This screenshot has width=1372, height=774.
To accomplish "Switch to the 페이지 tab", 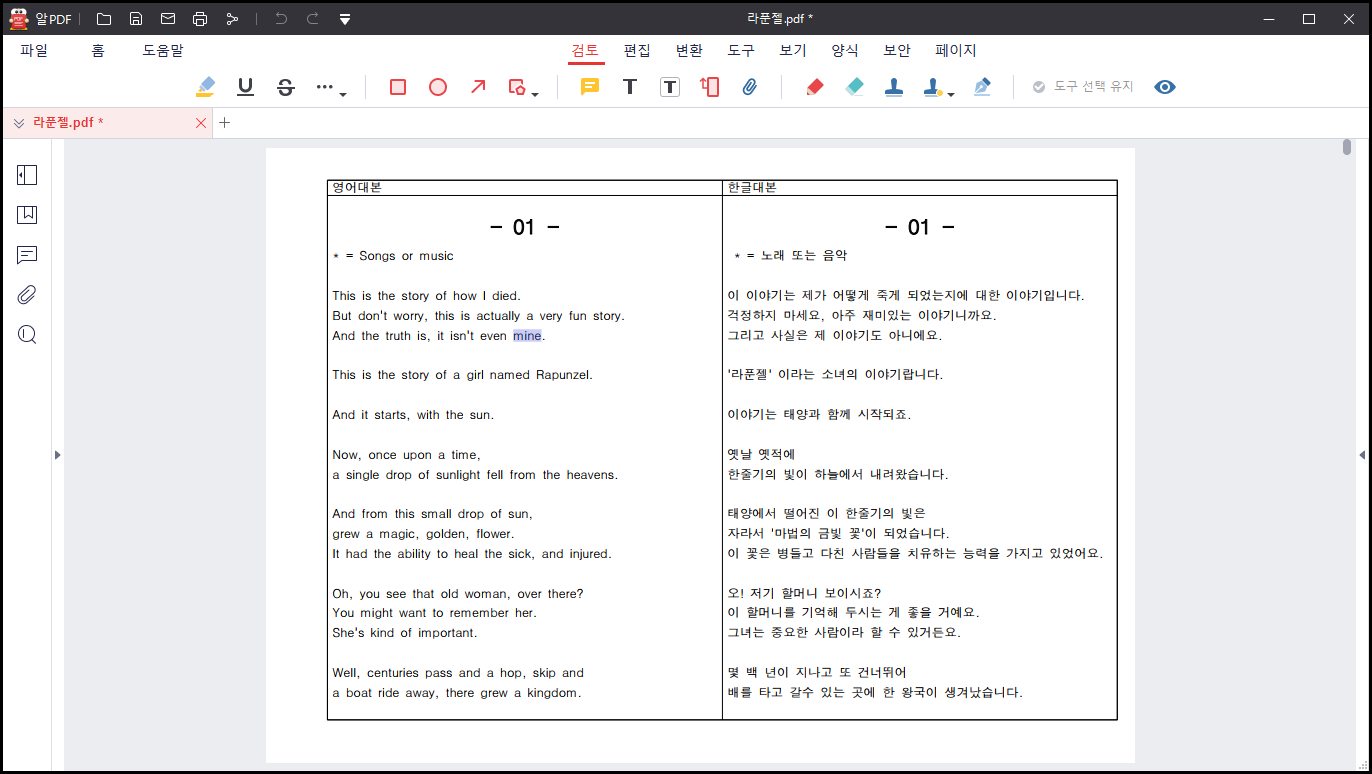I will [x=956, y=50].
